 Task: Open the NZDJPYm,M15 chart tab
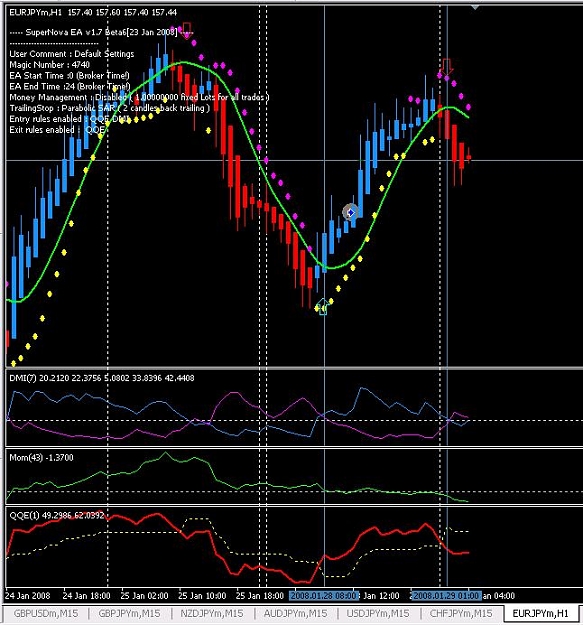click(x=212, y=613)
